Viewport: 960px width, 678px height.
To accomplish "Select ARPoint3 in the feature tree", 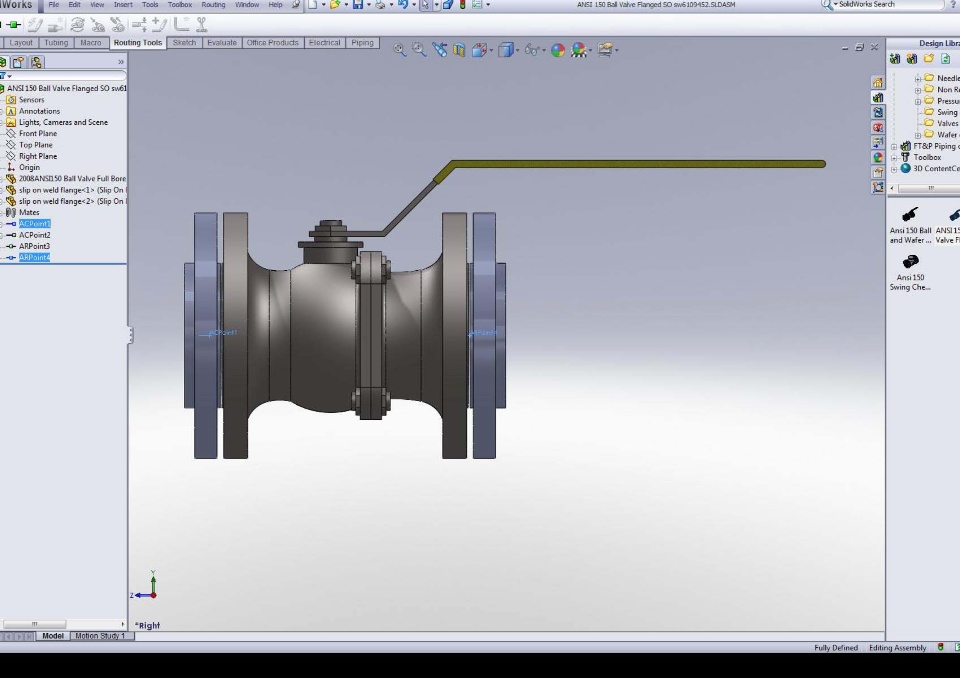I will tap(34, 246).
